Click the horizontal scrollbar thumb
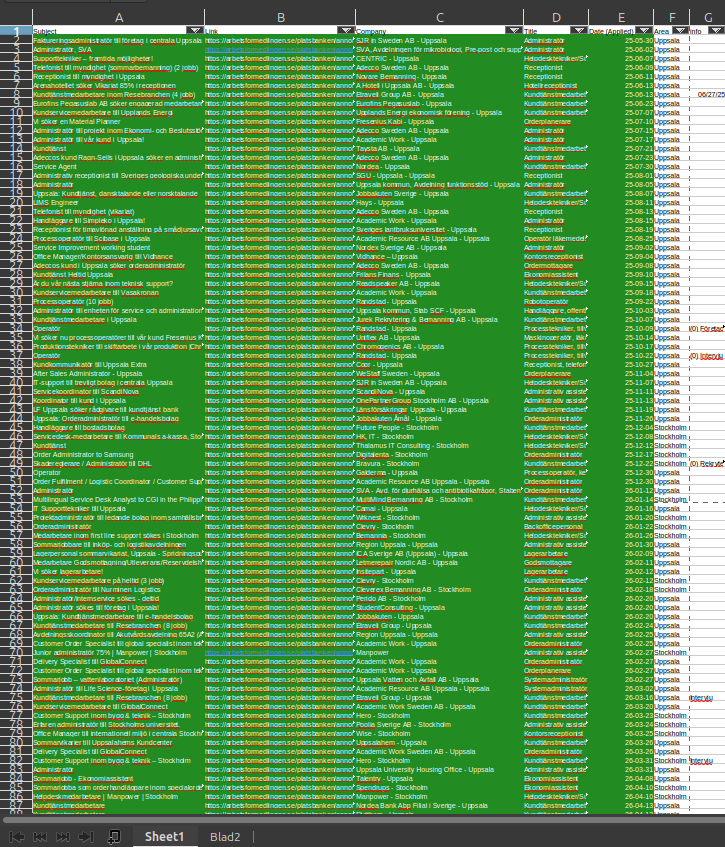 [362, 819]
